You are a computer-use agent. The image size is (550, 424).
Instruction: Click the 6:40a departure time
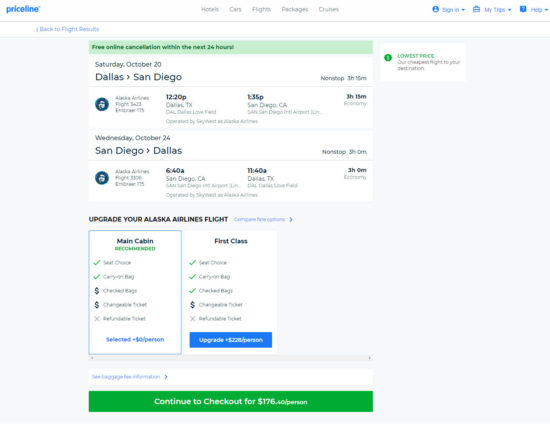pos(175,170)
